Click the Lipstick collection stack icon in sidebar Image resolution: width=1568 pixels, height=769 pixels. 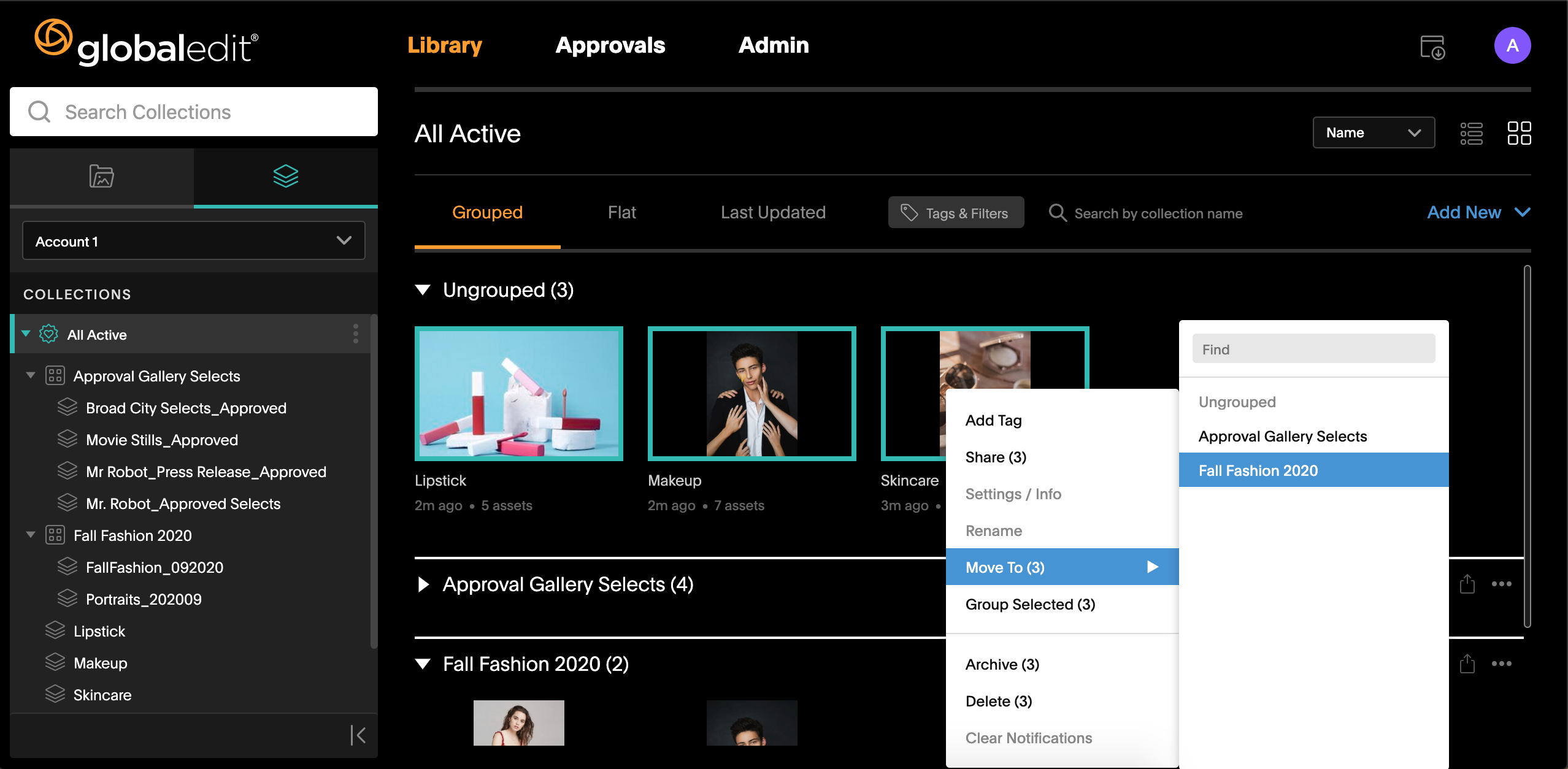(x=55, y=630)
